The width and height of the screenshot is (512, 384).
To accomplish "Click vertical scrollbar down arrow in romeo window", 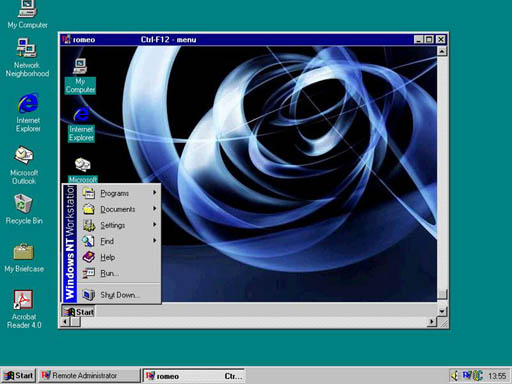I will (x=442, y=311).
